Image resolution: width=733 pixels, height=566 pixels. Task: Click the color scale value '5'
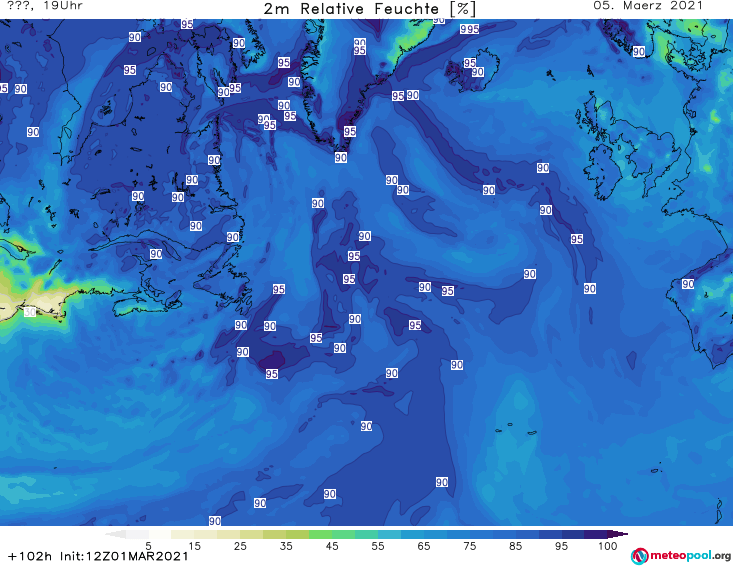pos(149,546)
